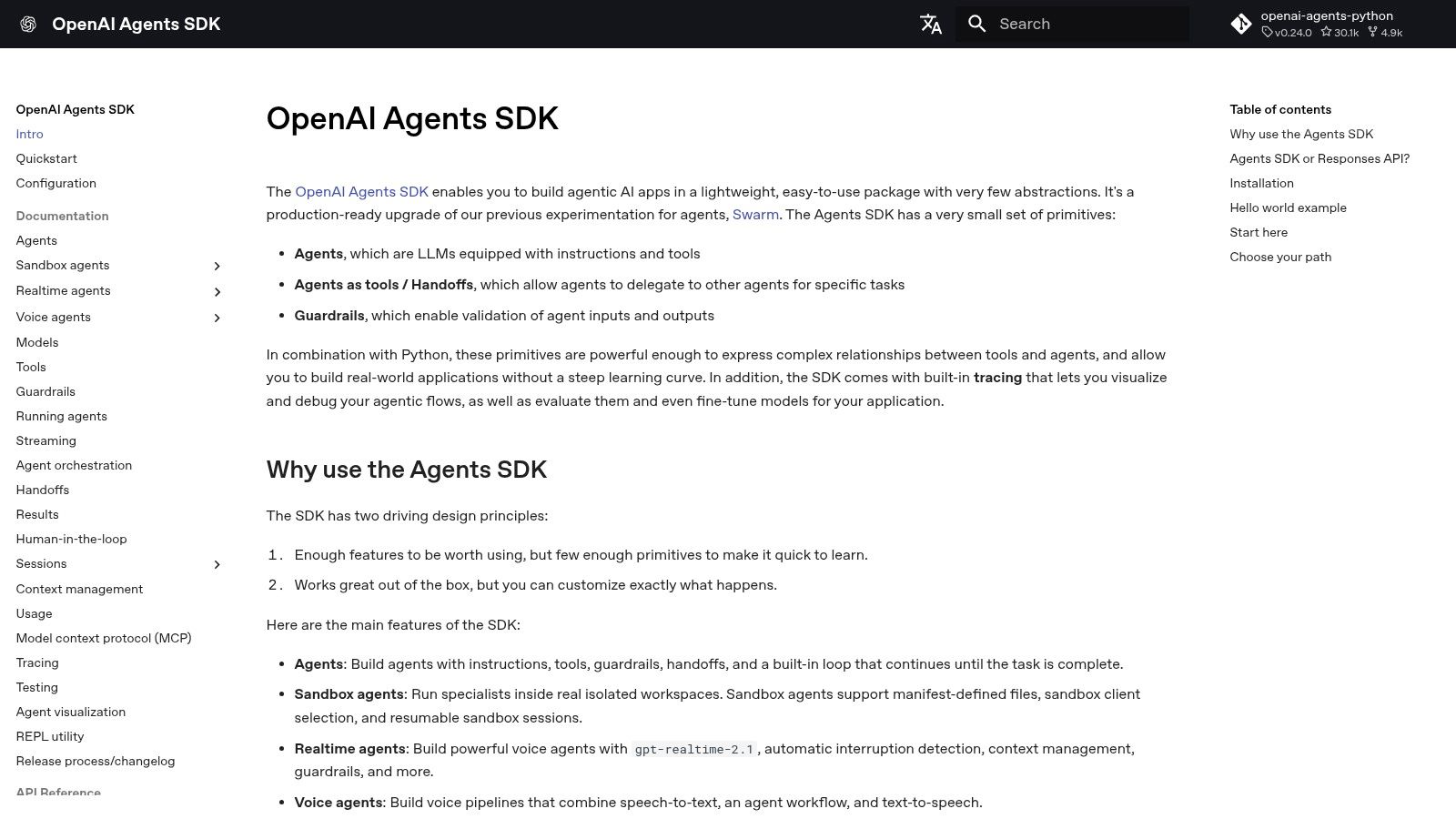The height and width of the screenshot is (819, 1456).
Task: Open the Quickstart page
Action: 46,158
